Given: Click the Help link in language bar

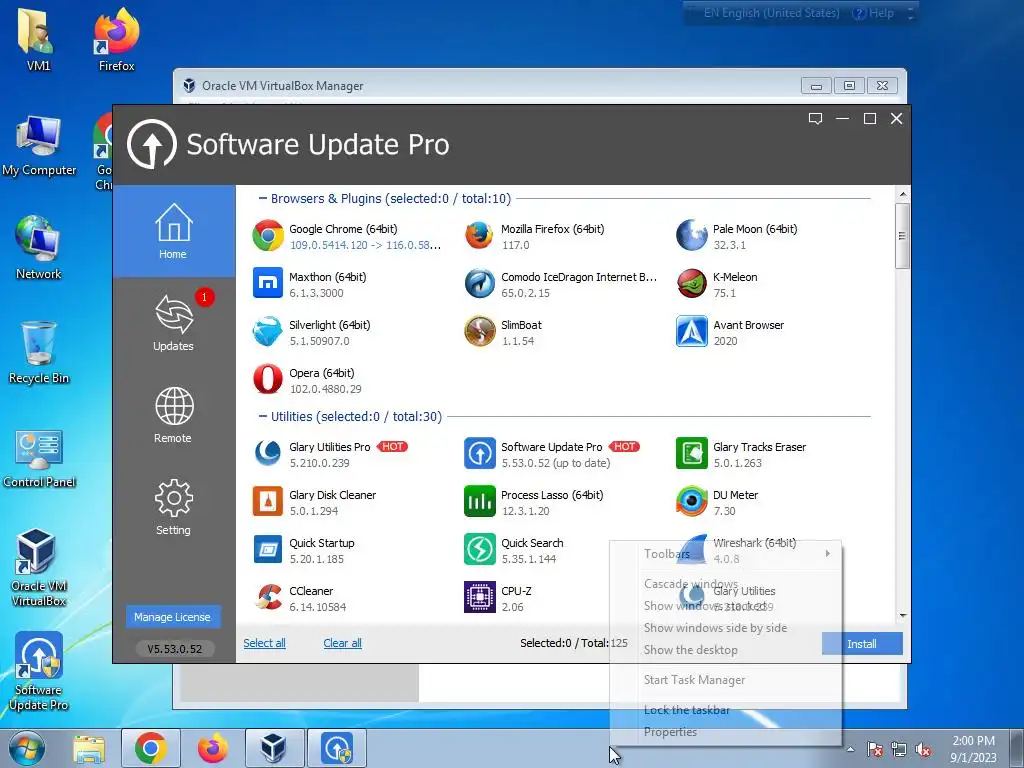Looking at the screenshot, I should (x=874, y=13).
